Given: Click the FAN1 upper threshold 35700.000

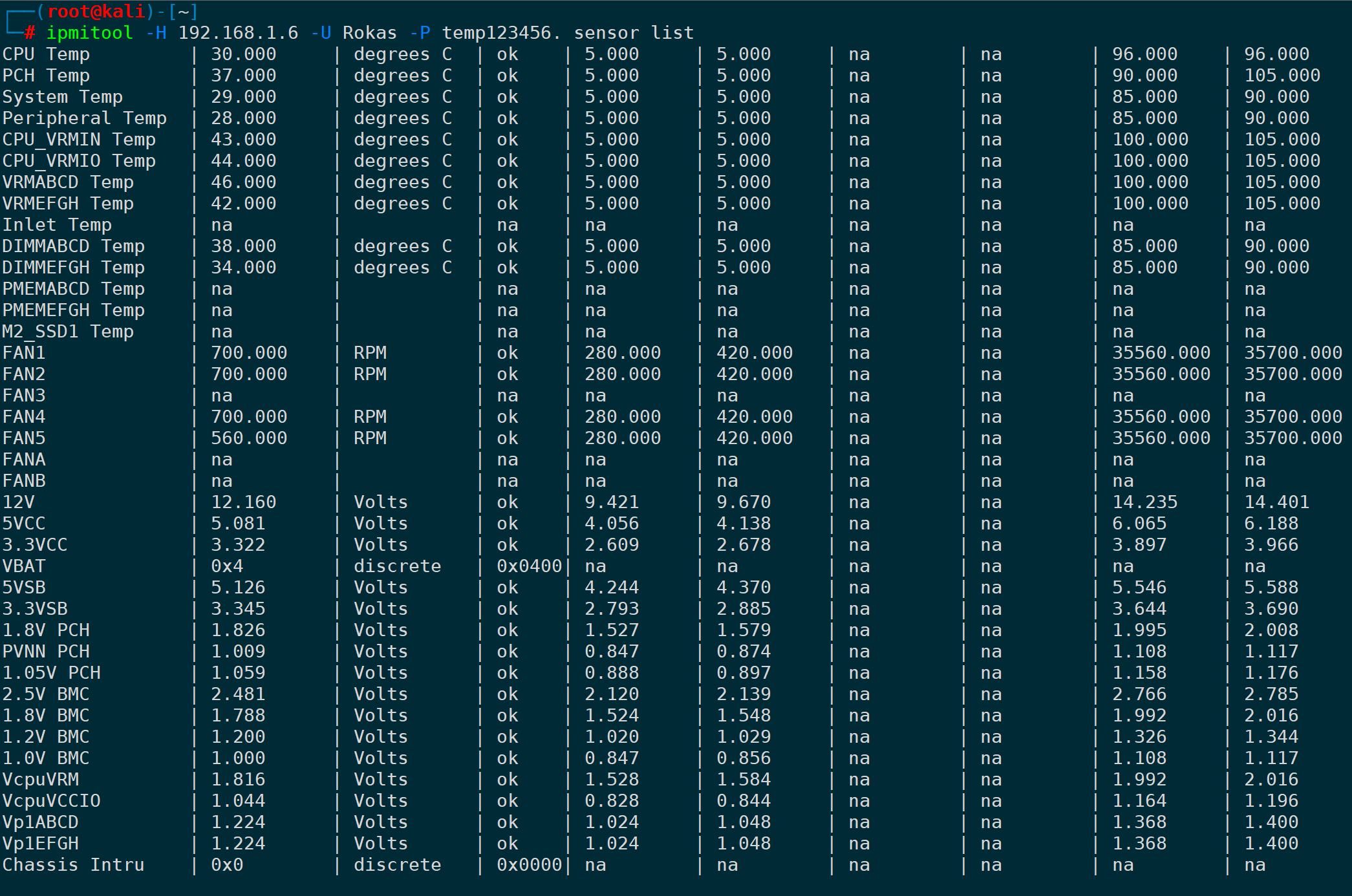Looking at the screenshot, I should [1293, 353].
